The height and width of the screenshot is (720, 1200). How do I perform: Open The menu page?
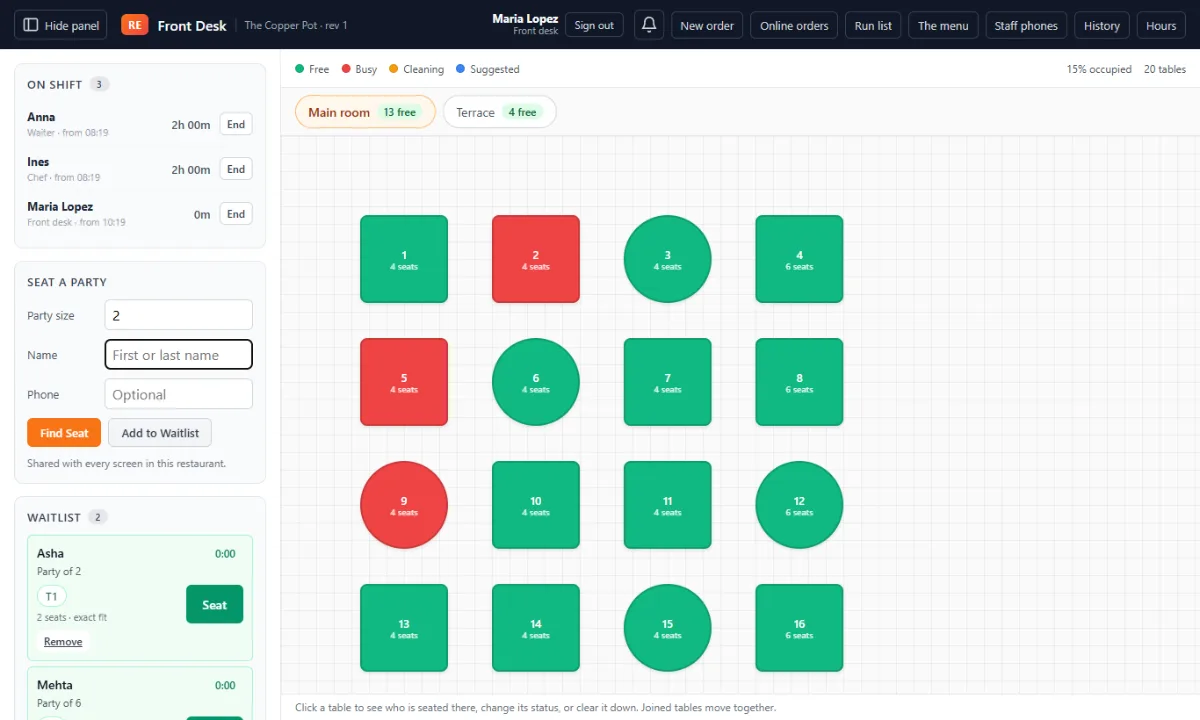pyautogui.click(x=943, y=25)
